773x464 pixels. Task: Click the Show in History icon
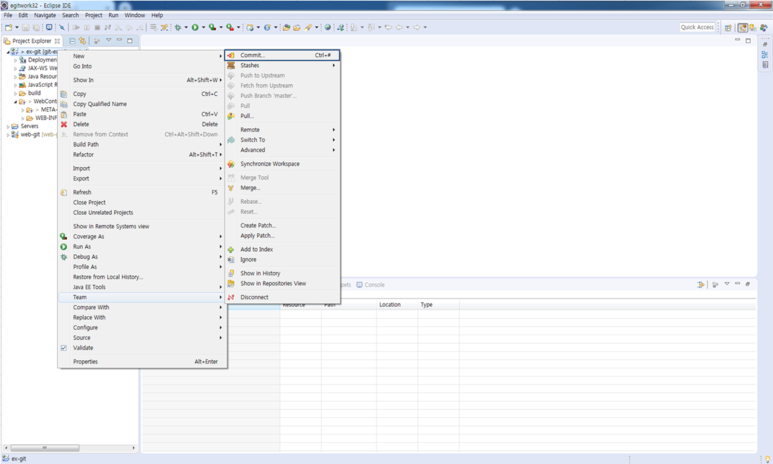231,273
